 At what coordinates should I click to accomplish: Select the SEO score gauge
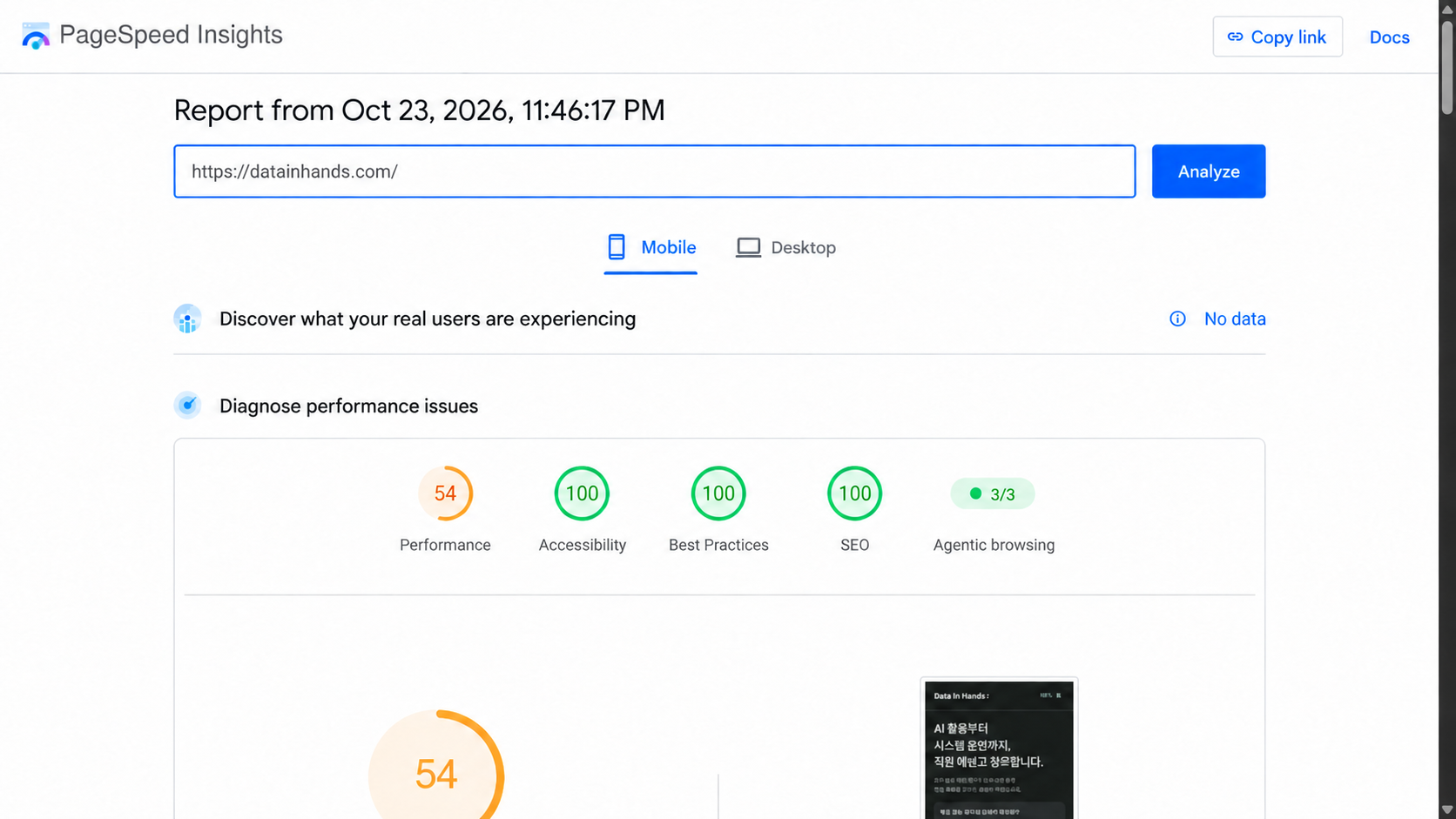tap(854, 493)
